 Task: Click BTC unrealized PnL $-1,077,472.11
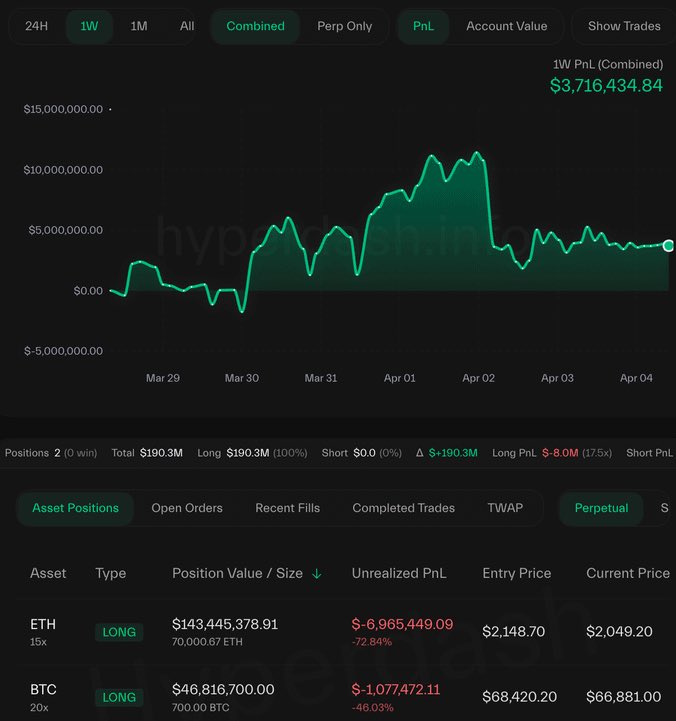(x=395, y=690)
